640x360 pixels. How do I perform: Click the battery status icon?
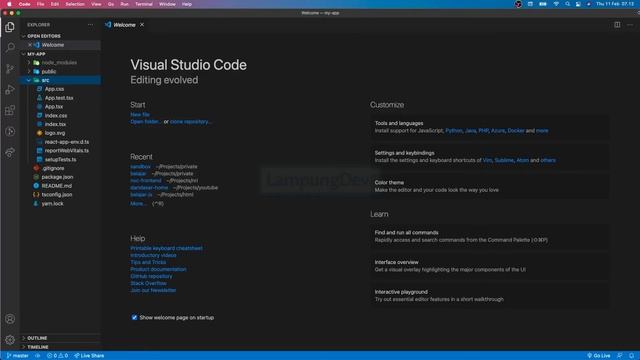click(x=543, y=4)
